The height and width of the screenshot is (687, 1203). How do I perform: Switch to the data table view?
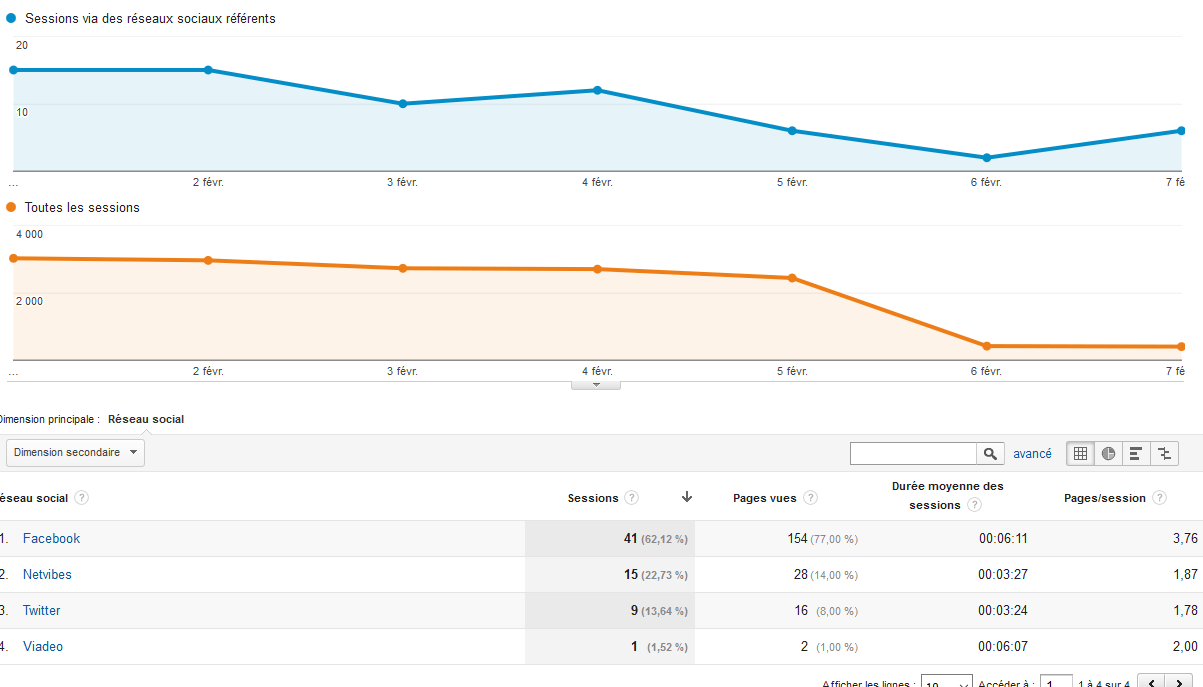pyautogui.click(x=1080, y=453)
